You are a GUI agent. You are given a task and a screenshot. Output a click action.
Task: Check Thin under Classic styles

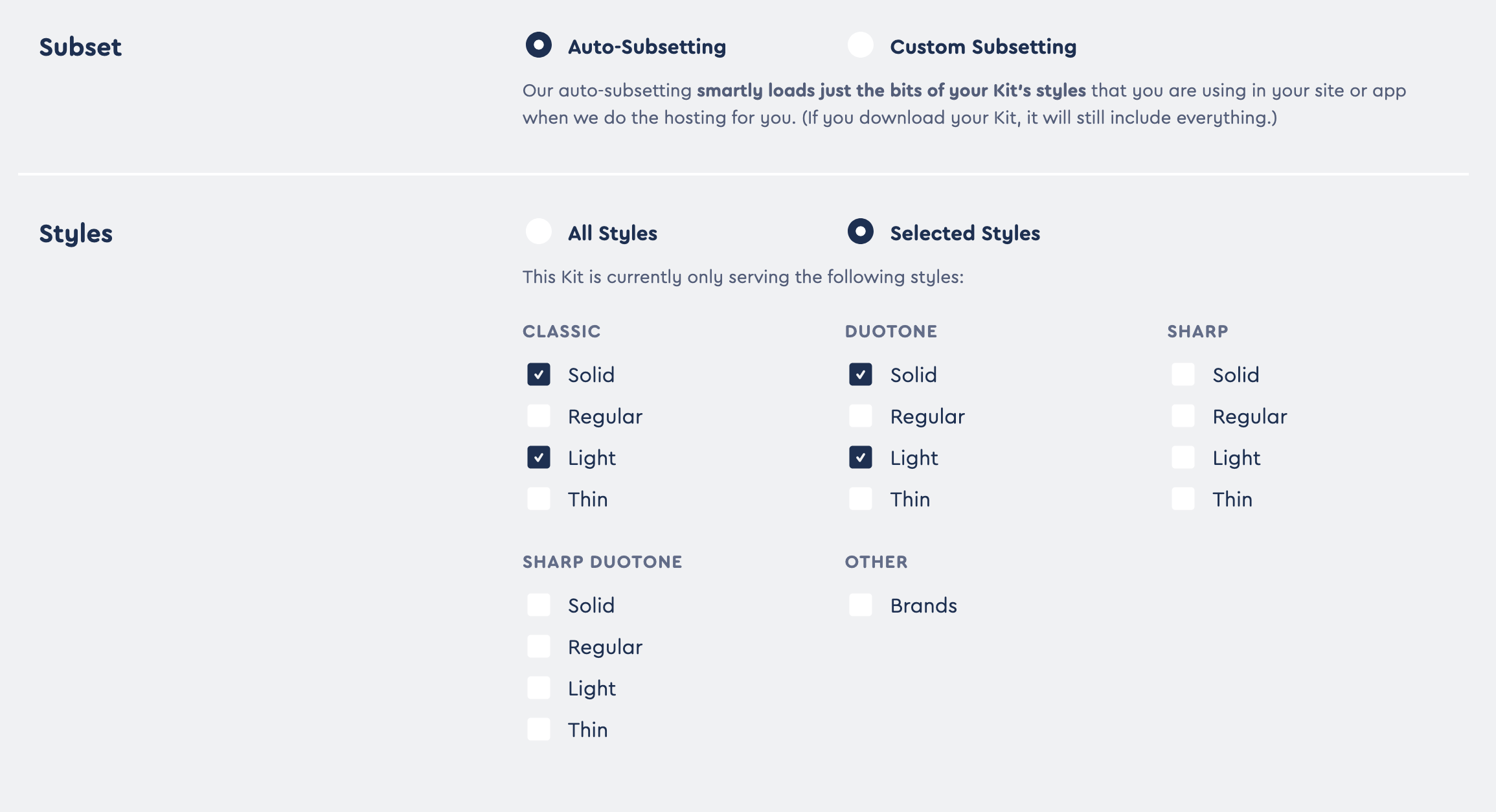tap(538, 499)
